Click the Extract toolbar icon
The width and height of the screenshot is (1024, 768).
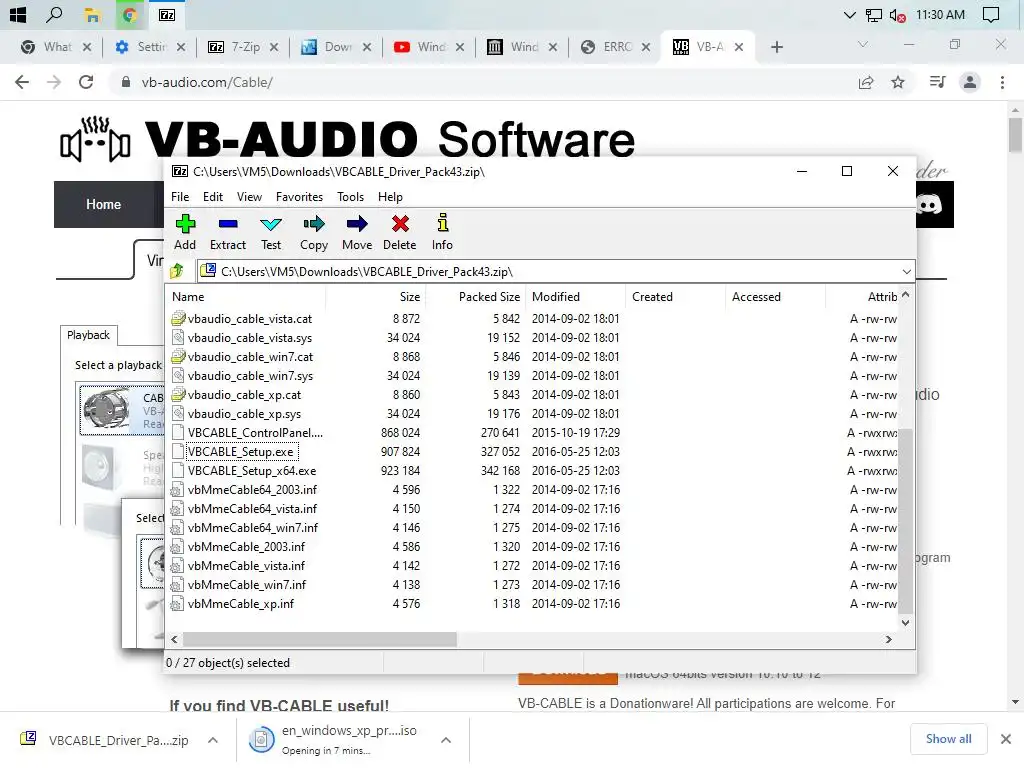[228, 232]
